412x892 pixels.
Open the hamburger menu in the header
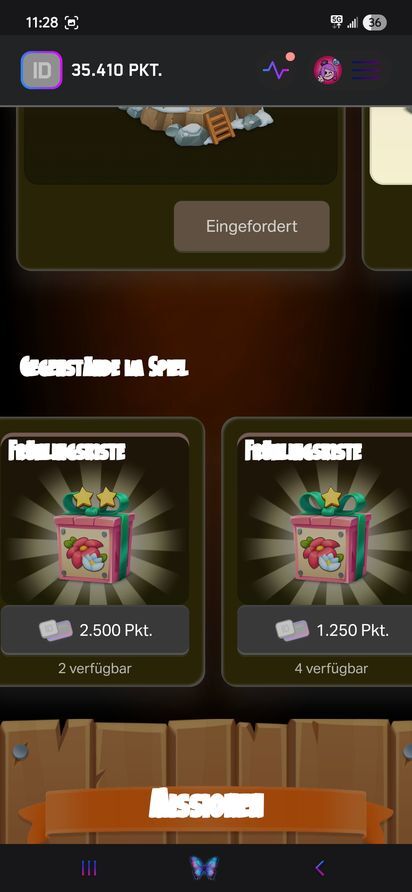[365, 70]
